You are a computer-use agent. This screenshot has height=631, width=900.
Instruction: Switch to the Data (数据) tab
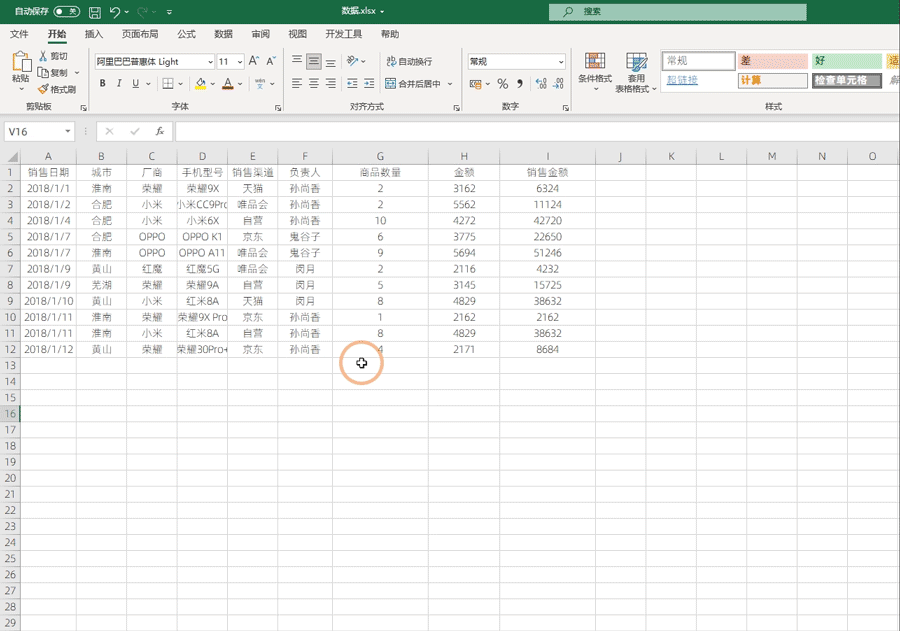[x=223, y=34]
